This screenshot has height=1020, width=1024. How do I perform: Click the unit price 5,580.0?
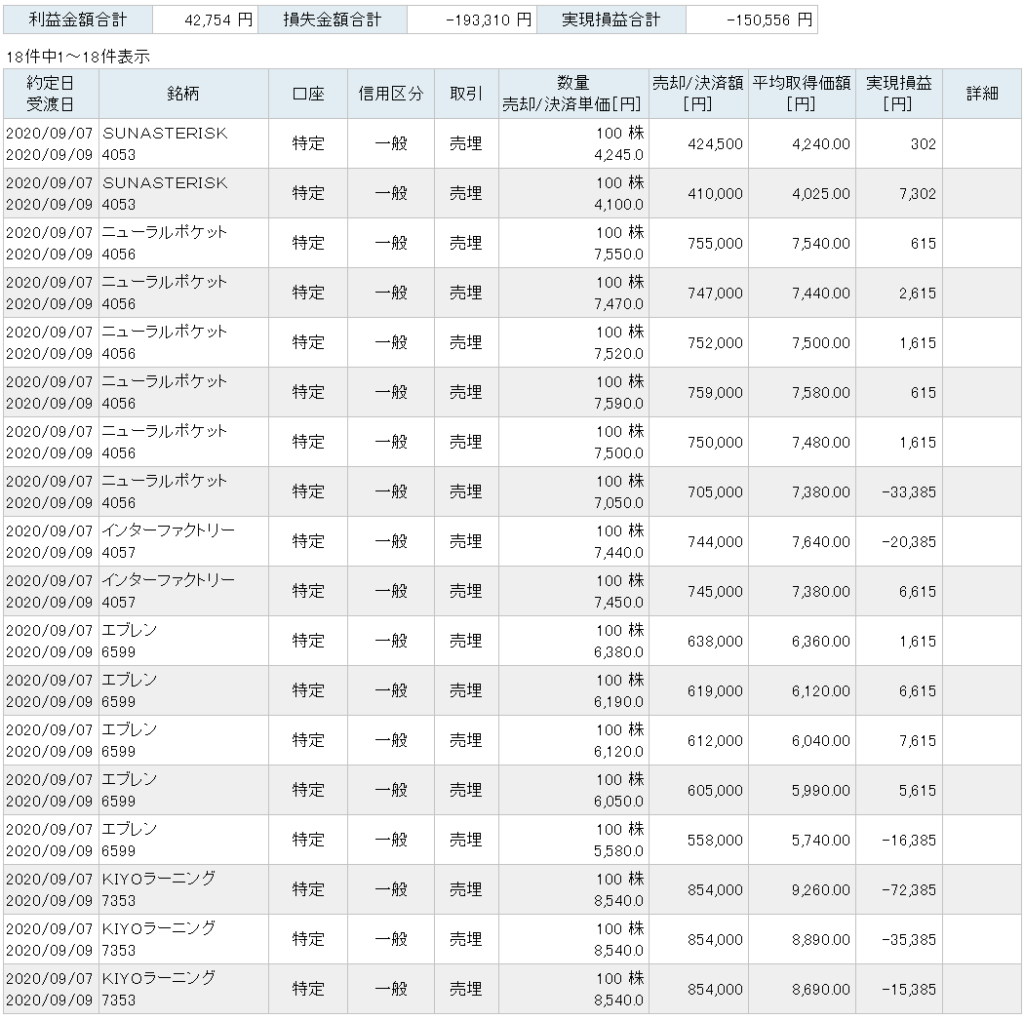618,852
